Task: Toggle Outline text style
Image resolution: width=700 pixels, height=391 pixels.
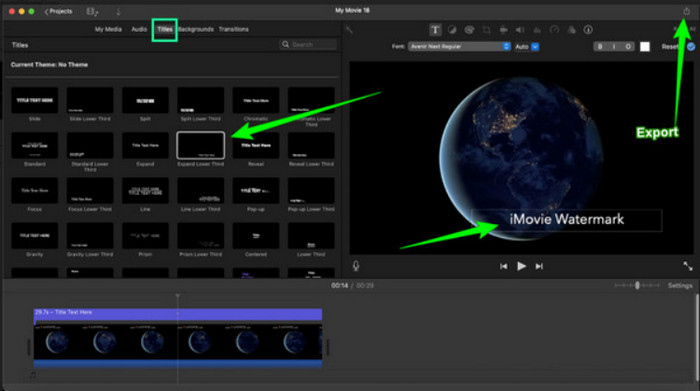Action: [x=628, y=46]
